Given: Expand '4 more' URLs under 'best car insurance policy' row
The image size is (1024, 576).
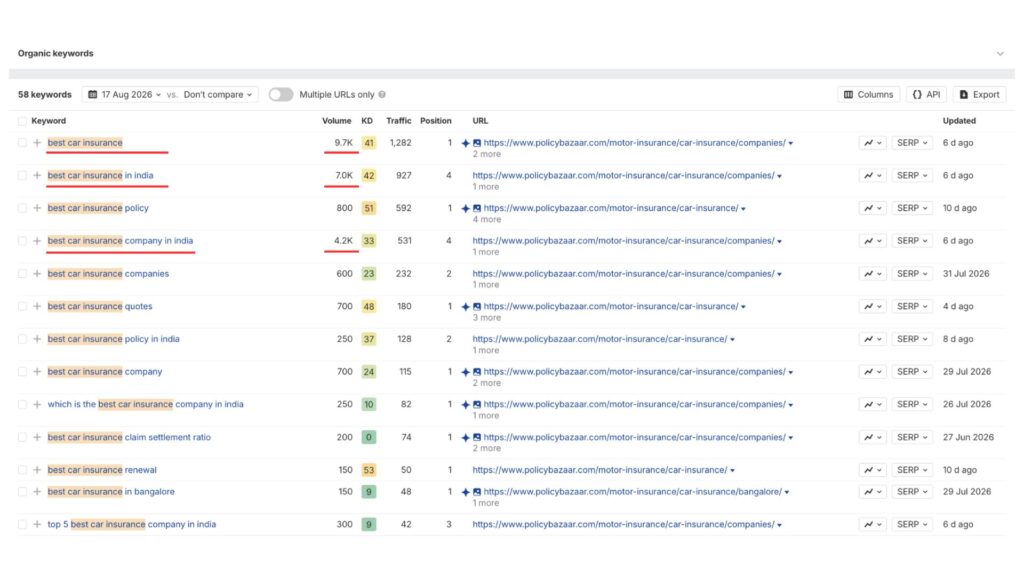Looking at the screenshot, I should 487,219.
